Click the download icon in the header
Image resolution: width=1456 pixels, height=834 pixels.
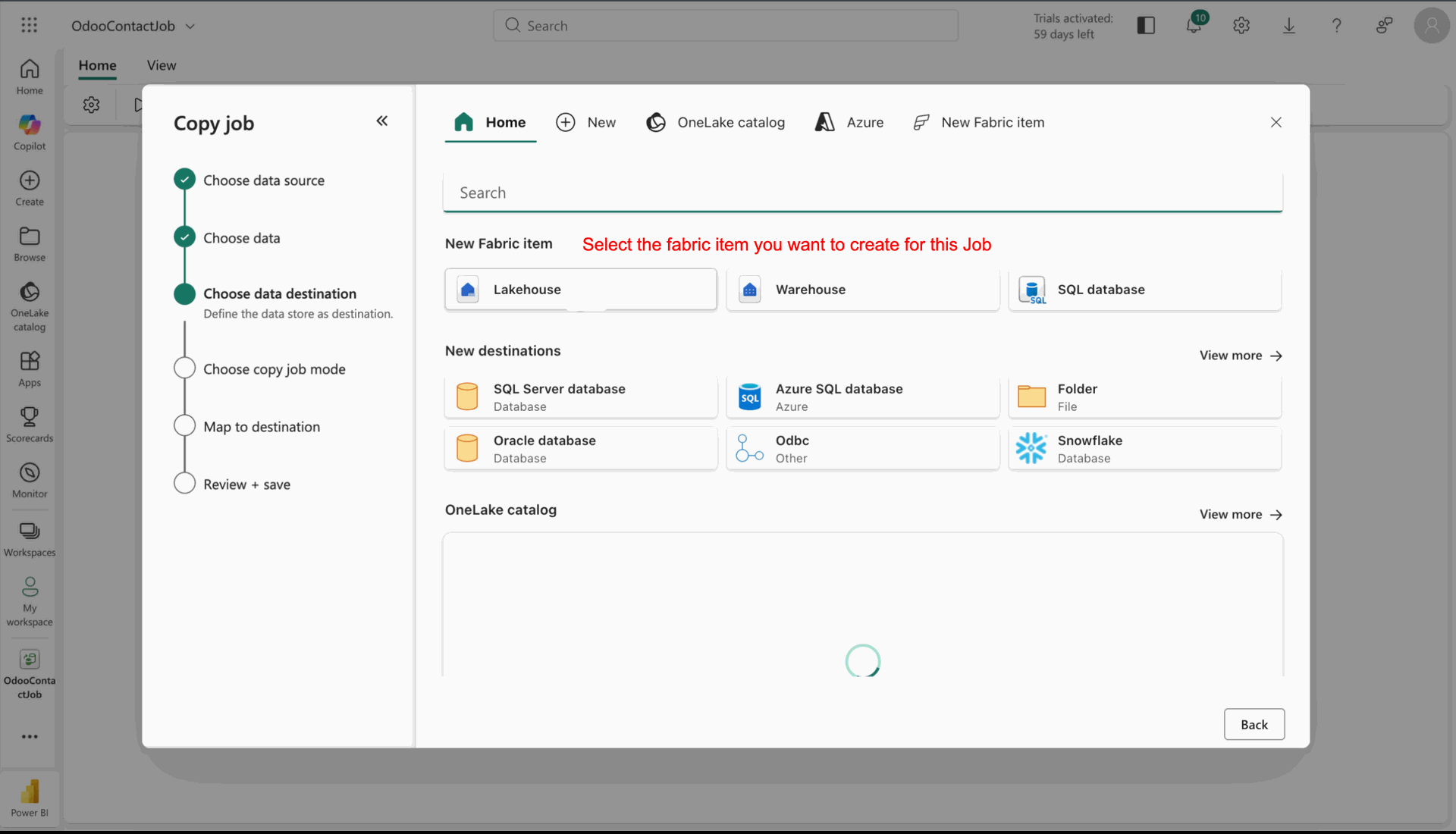[1288, 26]
